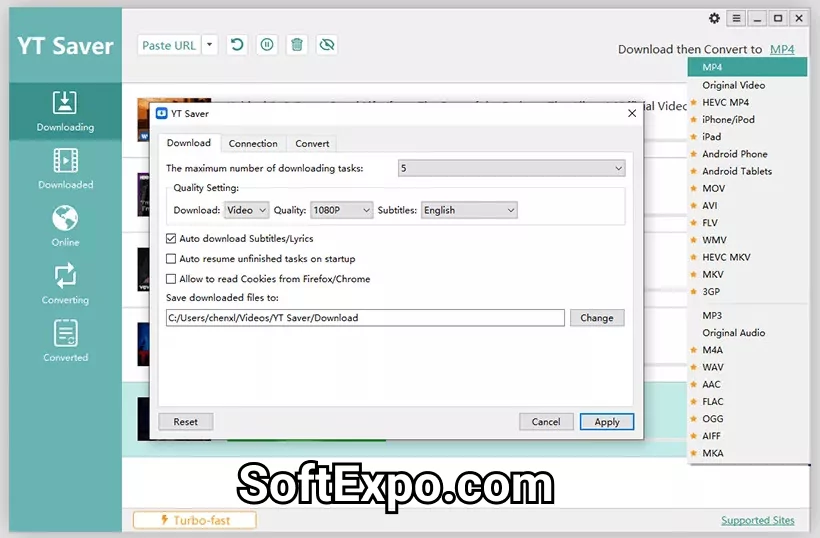The height and width of the screenshot is (538, 820).
Task: Click the MP4 output format link
Action: tap(782, 49)
